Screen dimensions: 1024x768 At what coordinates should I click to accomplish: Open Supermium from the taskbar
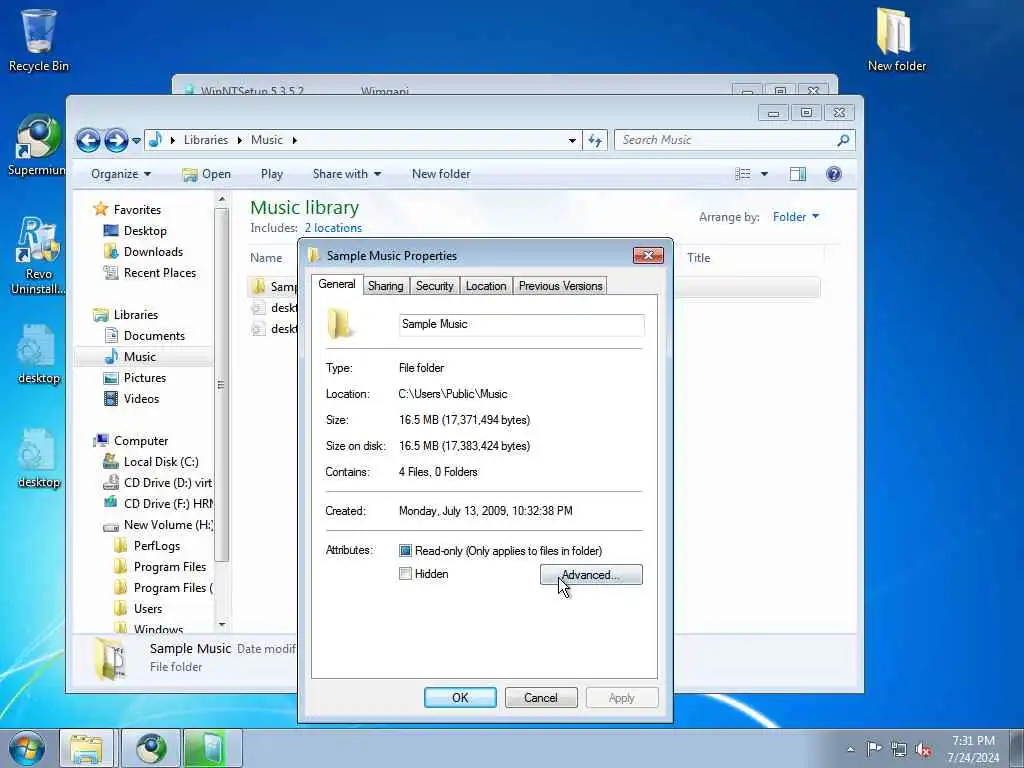point(151,748)
